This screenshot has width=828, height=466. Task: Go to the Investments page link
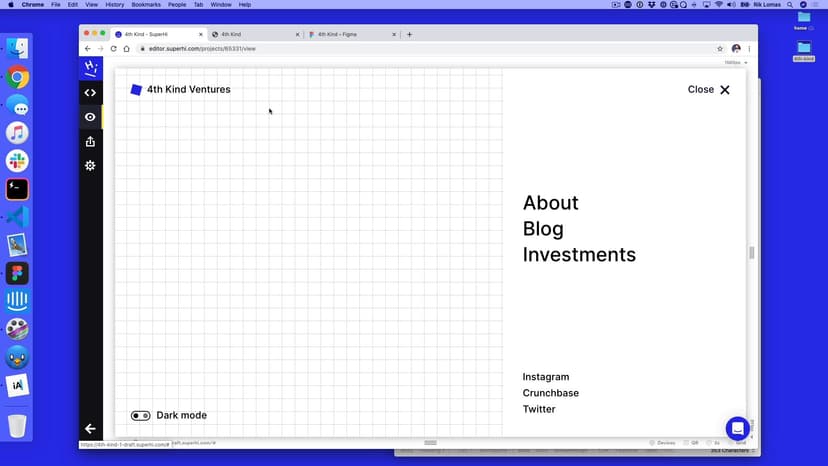(579, 255)
